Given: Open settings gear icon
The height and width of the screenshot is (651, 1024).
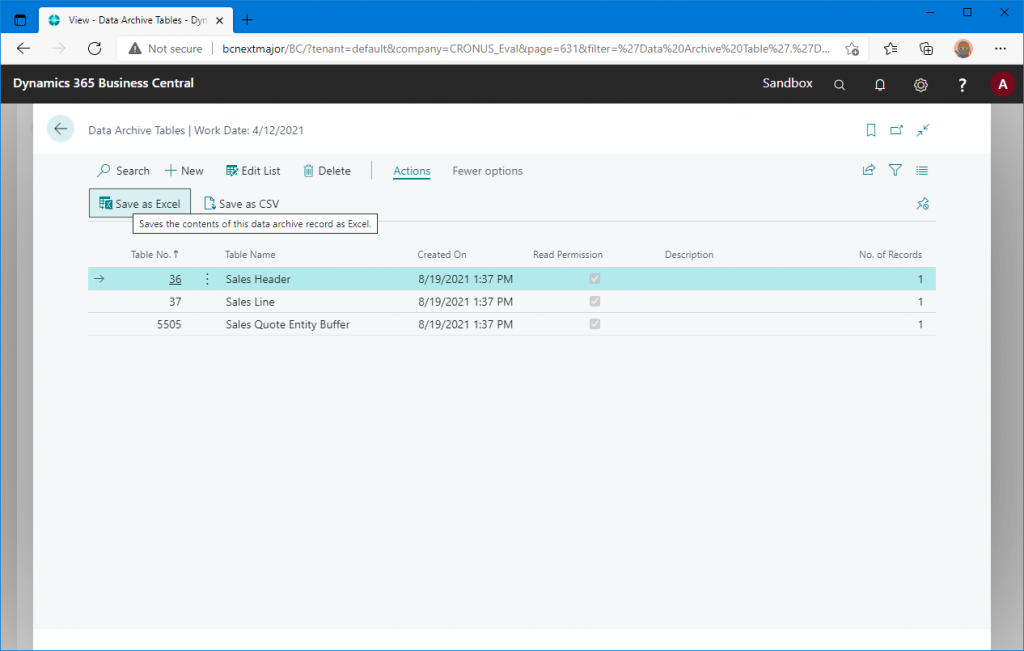Looking at the screenshot, I should click(921, 85).
